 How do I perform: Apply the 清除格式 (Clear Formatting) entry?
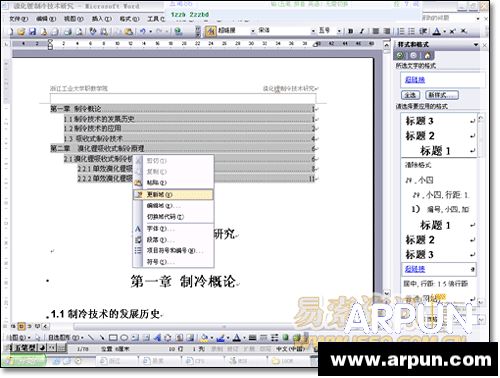click(x=439, y=165)
